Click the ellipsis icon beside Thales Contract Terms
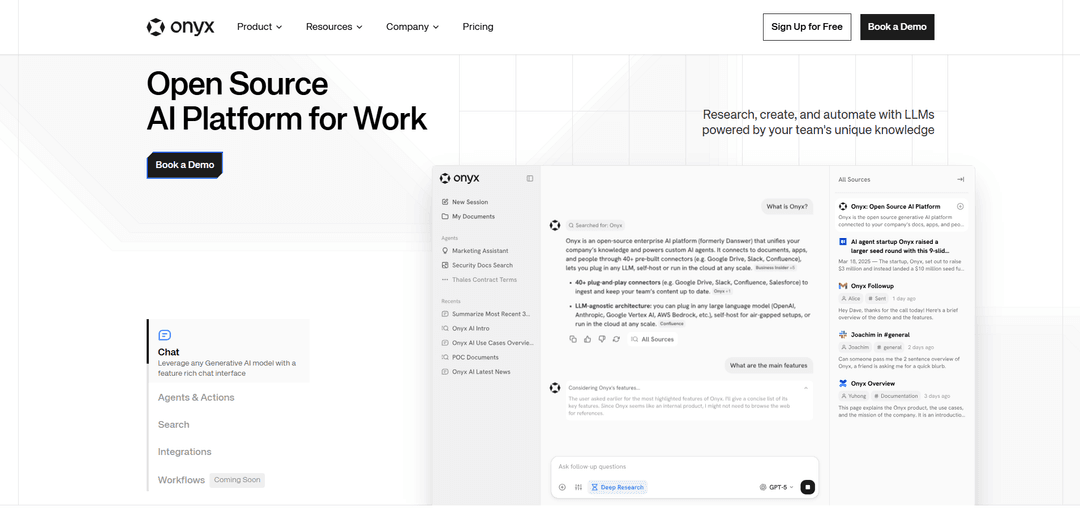This screenshot has height=520, width=1080. coord(445,280)
